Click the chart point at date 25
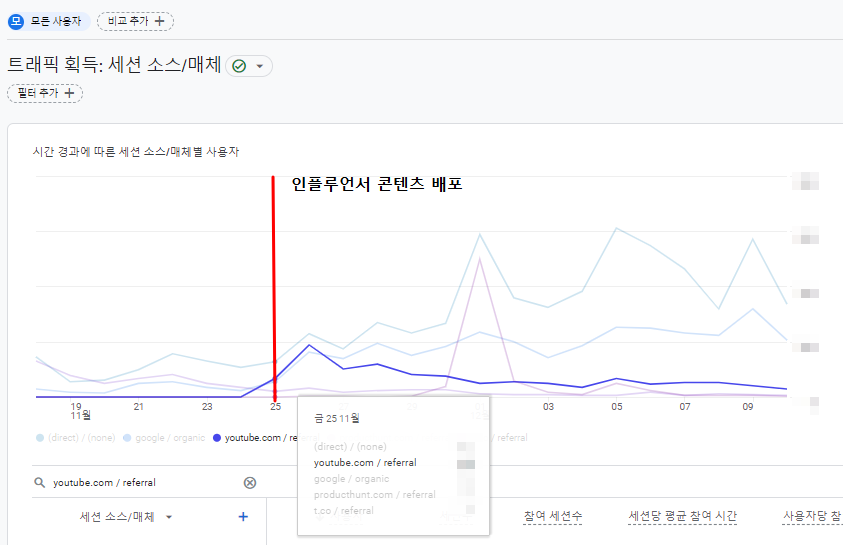Viewport: 843px width, 545px height. [275, 378]
